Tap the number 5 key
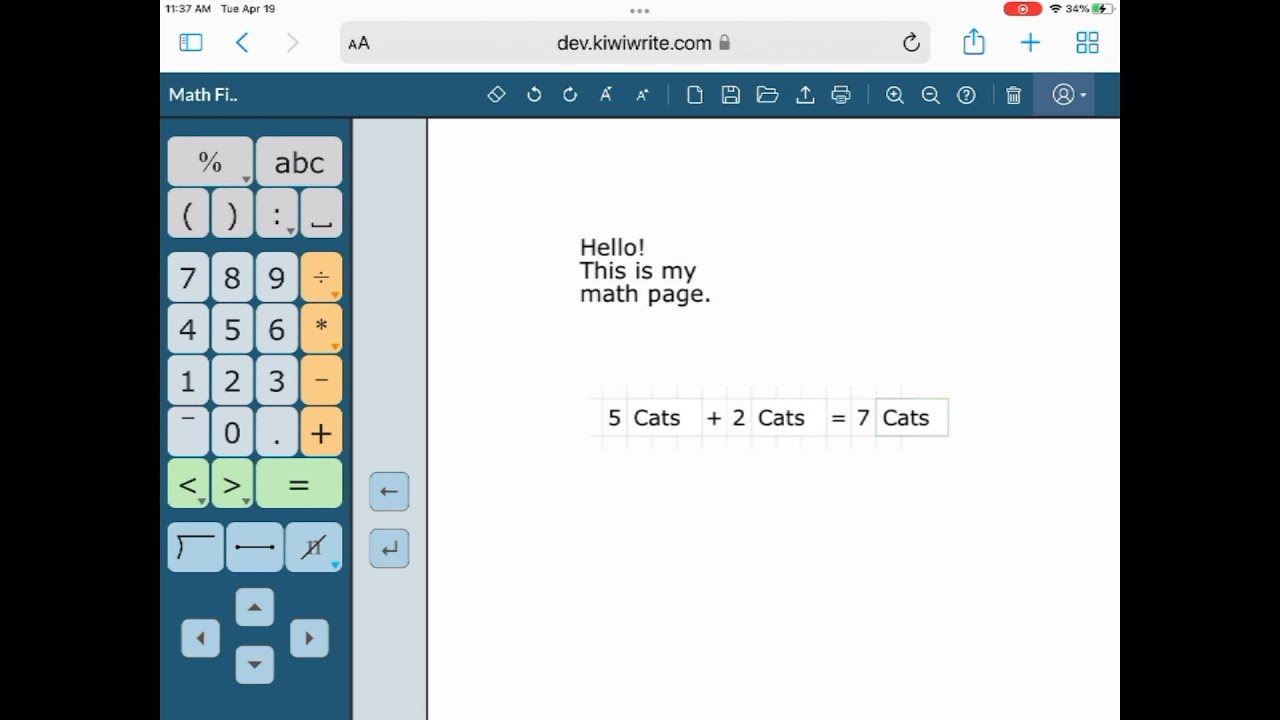The image size is (1280, 720). [x=232, y=329]
